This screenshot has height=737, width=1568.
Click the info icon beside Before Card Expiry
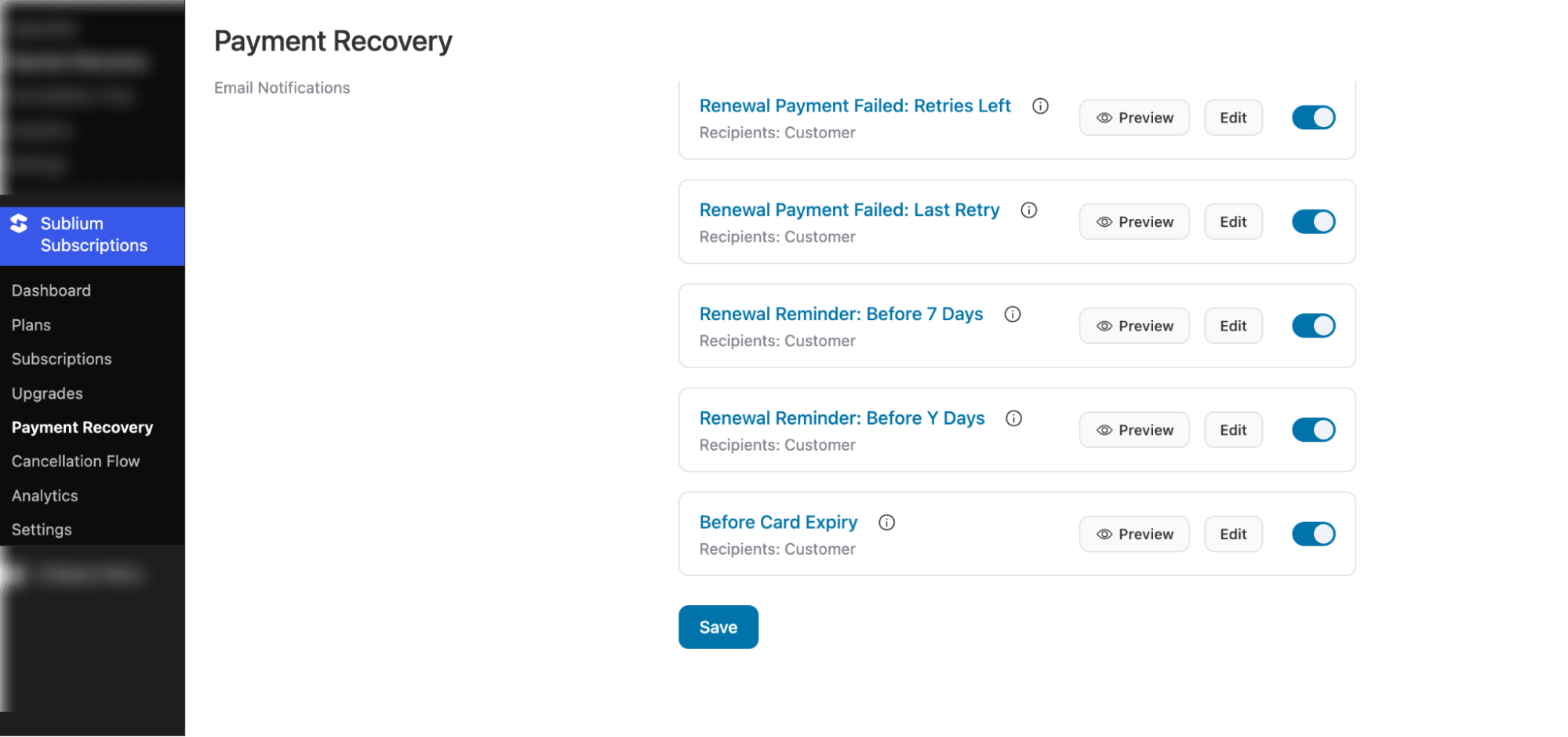886,522
